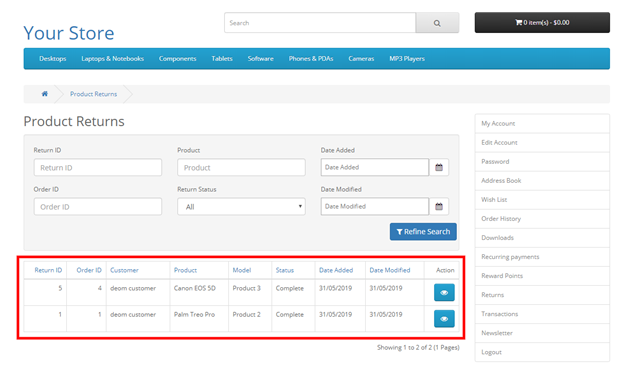Click the search magnifier button
Screen dimensions: 628x366
click(x=437, y=23)
